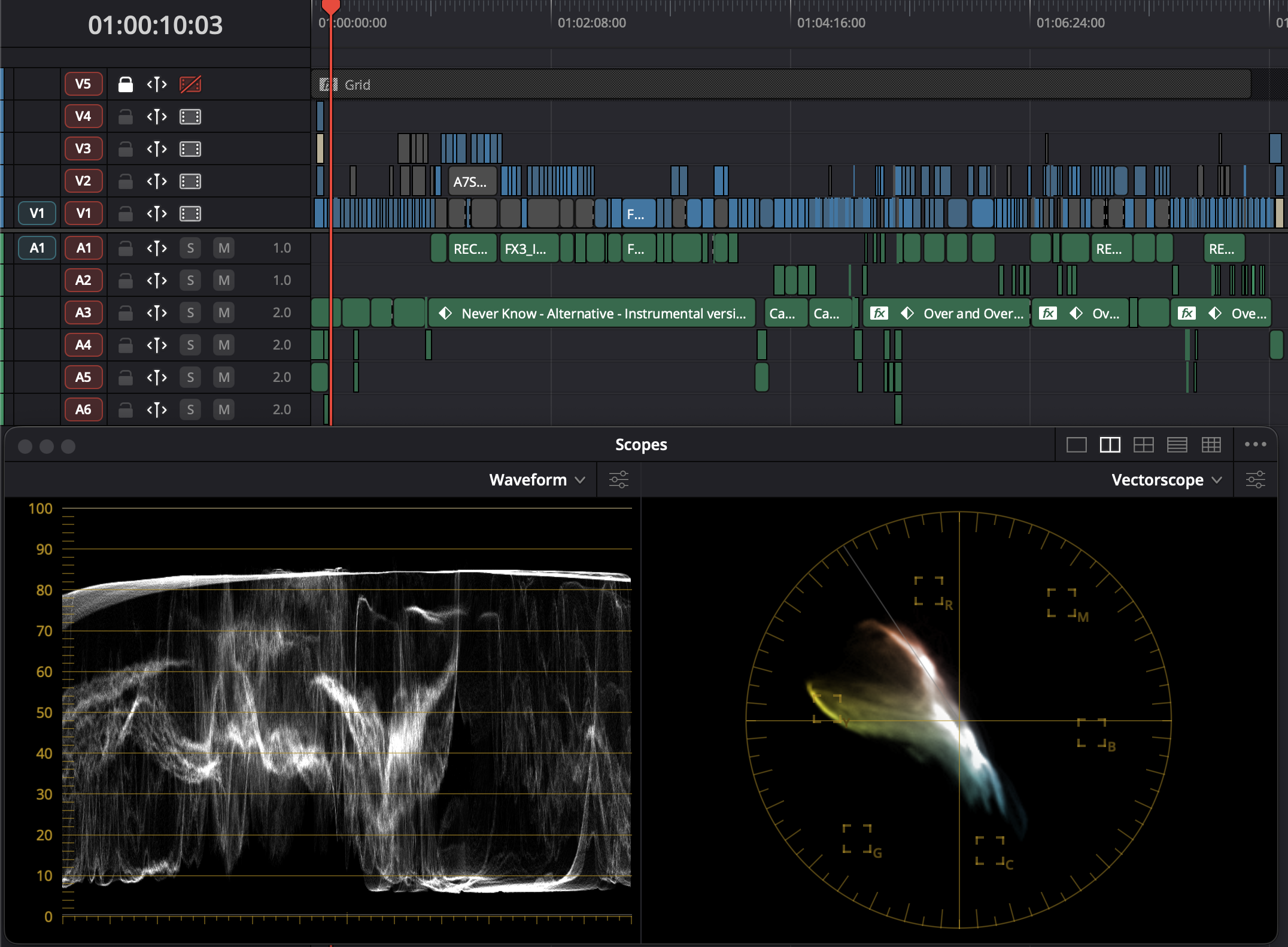
Task: Click fx badge on Over and Over clip
Action: (879, 313)
